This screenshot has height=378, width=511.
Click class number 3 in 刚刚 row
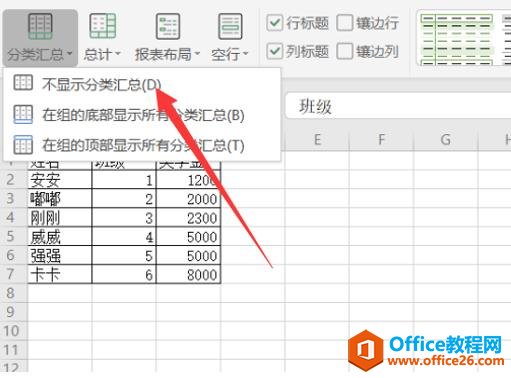point(124,218)
